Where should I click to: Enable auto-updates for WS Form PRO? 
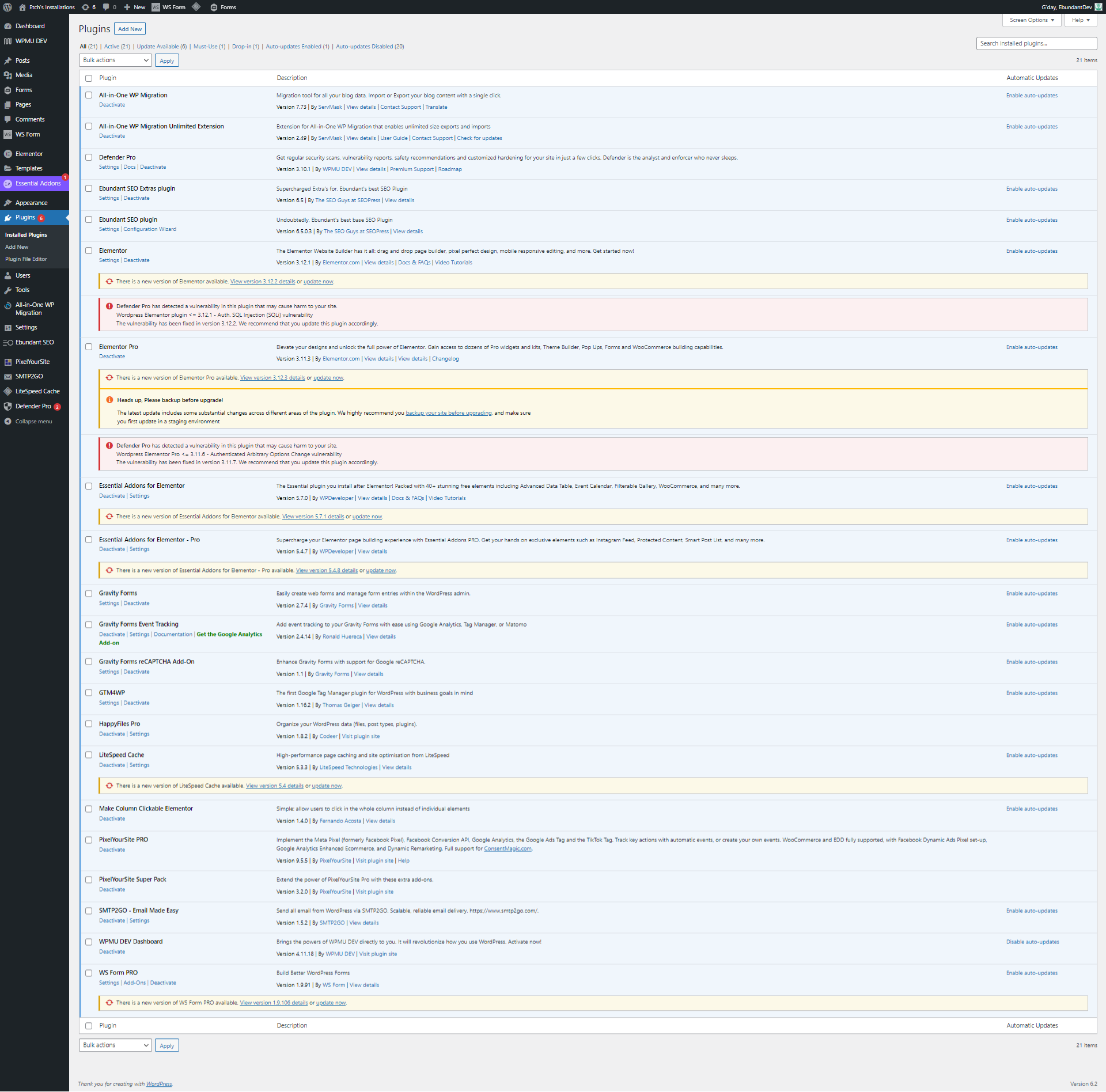click(x=1031, y=973)
